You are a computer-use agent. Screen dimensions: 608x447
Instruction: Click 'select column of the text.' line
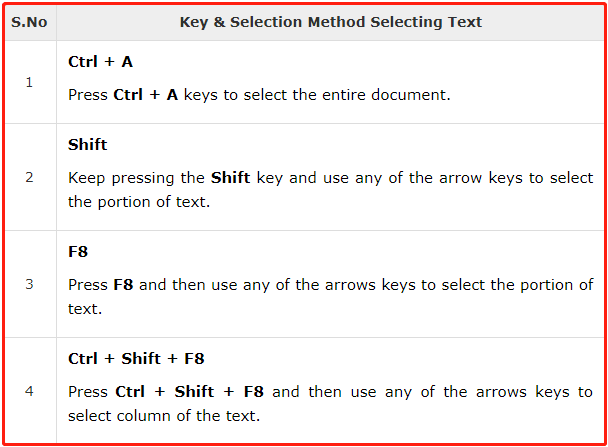click(x=164, y=416)
